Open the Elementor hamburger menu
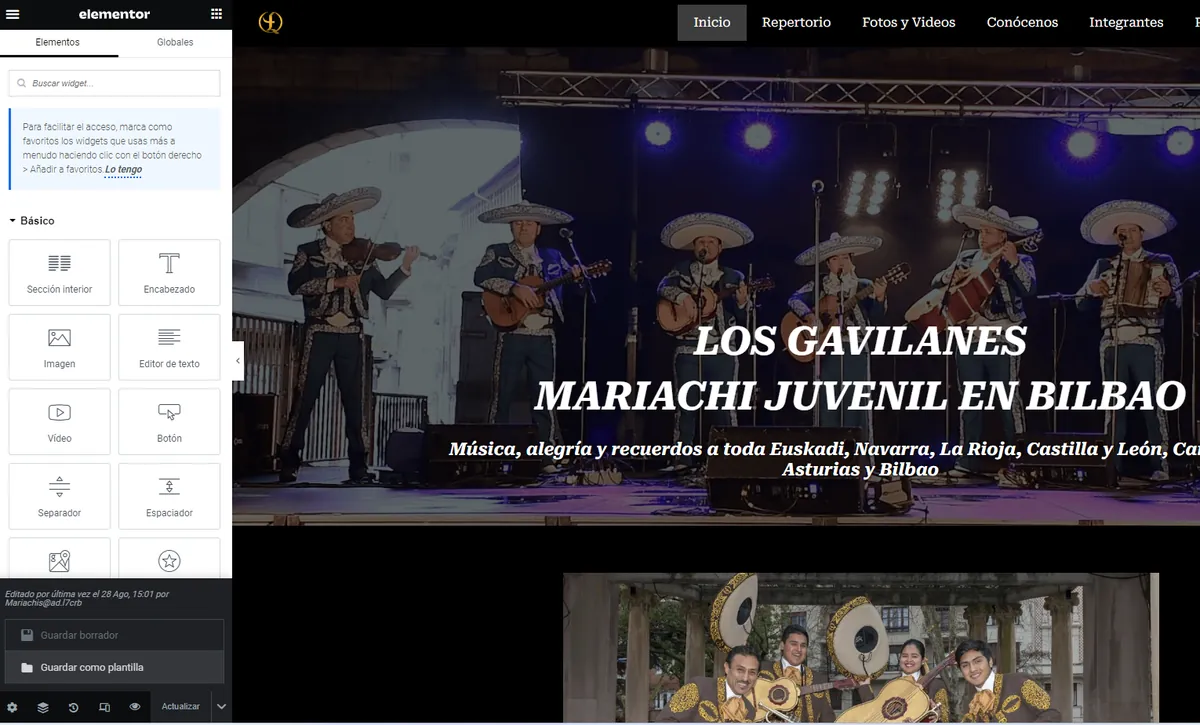Image resolution: width=1200 pixels, height=725 pixels. point(14,14)
